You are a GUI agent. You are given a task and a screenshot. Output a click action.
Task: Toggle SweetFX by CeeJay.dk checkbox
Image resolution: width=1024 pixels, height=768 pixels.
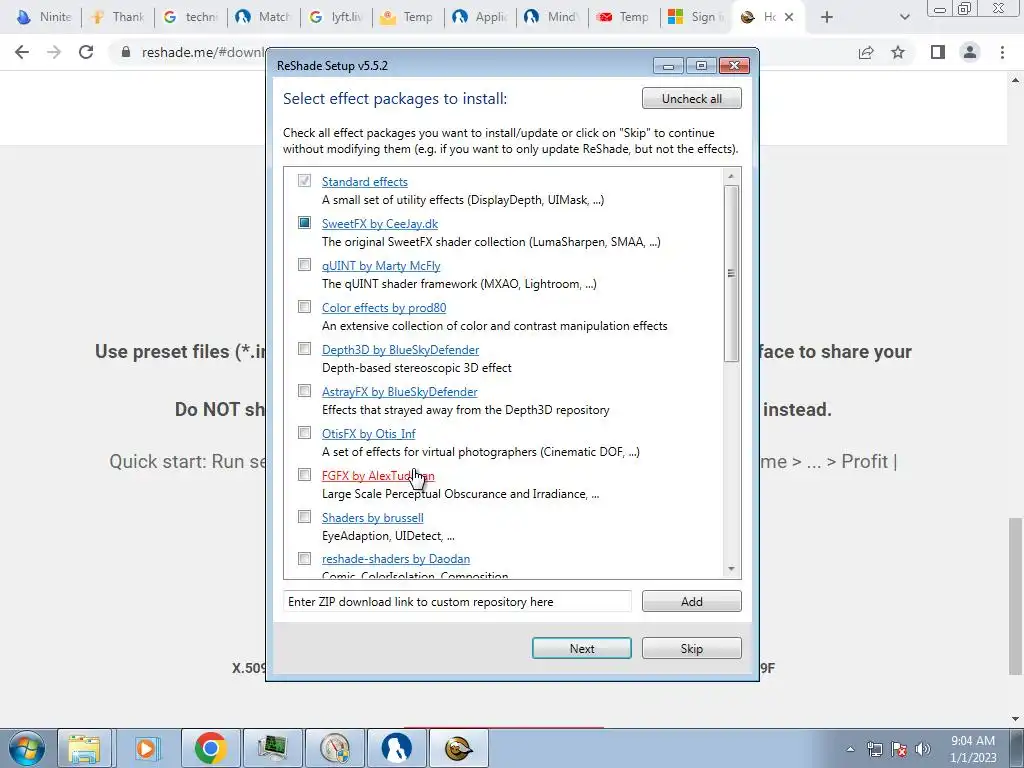(304, 223)
